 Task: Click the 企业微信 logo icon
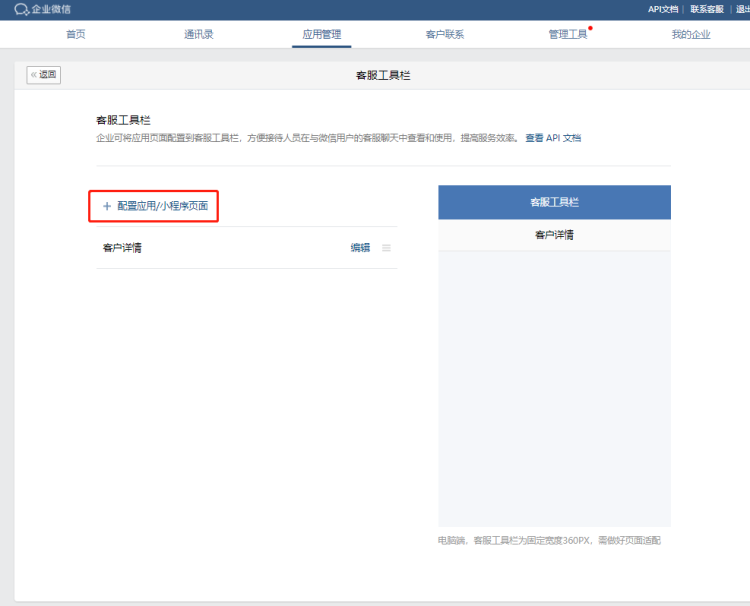21,9
